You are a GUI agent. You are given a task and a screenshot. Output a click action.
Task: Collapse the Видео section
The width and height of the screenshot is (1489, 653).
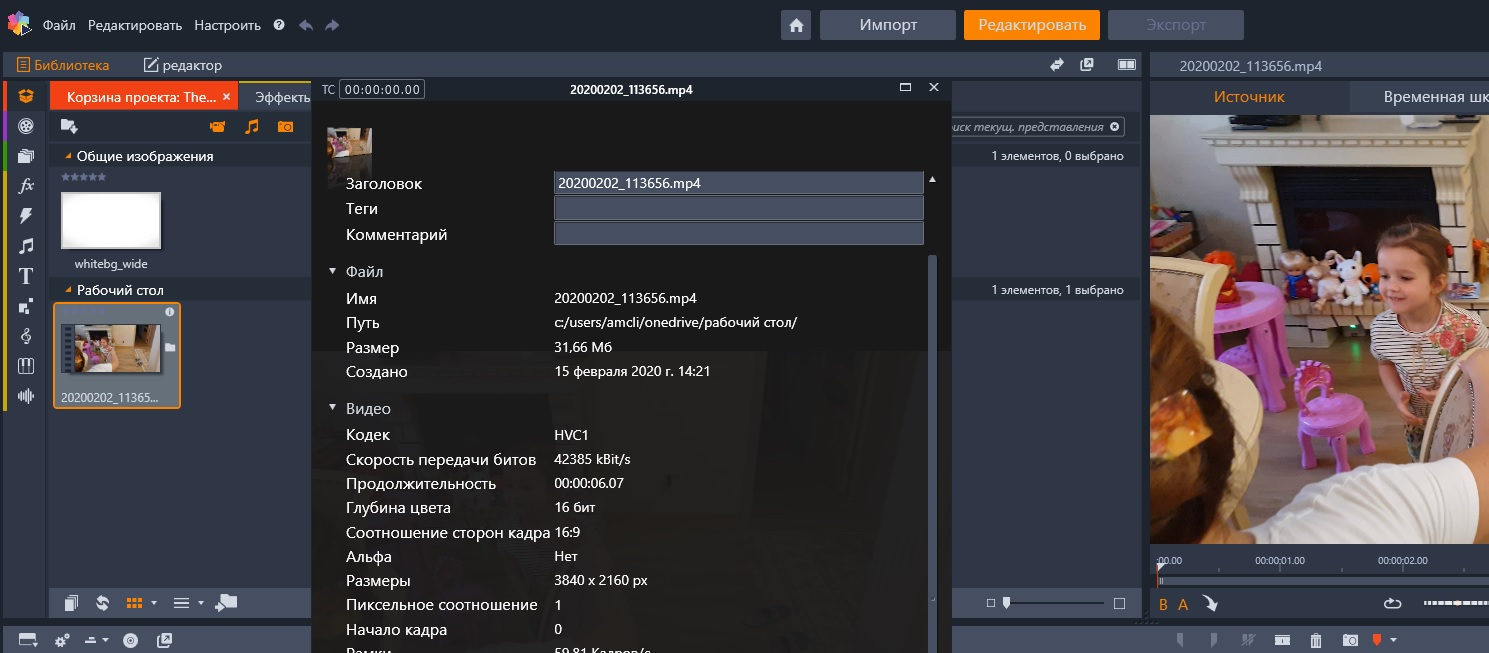click(333, 409)
